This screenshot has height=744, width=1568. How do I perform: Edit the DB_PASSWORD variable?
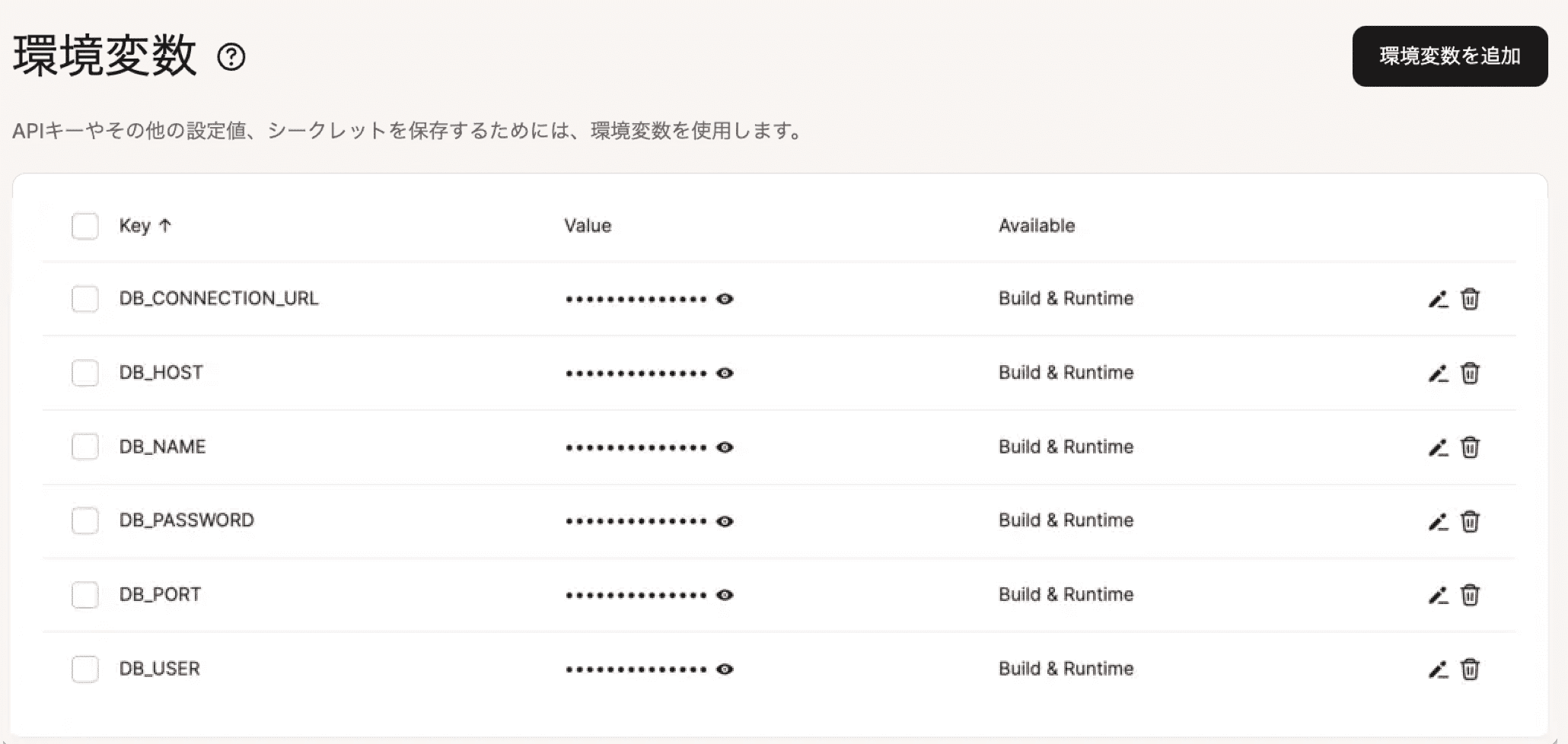click(x=1438, y=522)
